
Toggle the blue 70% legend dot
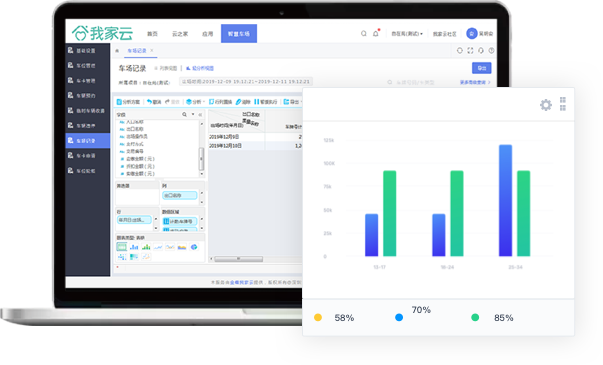(399, 317)
